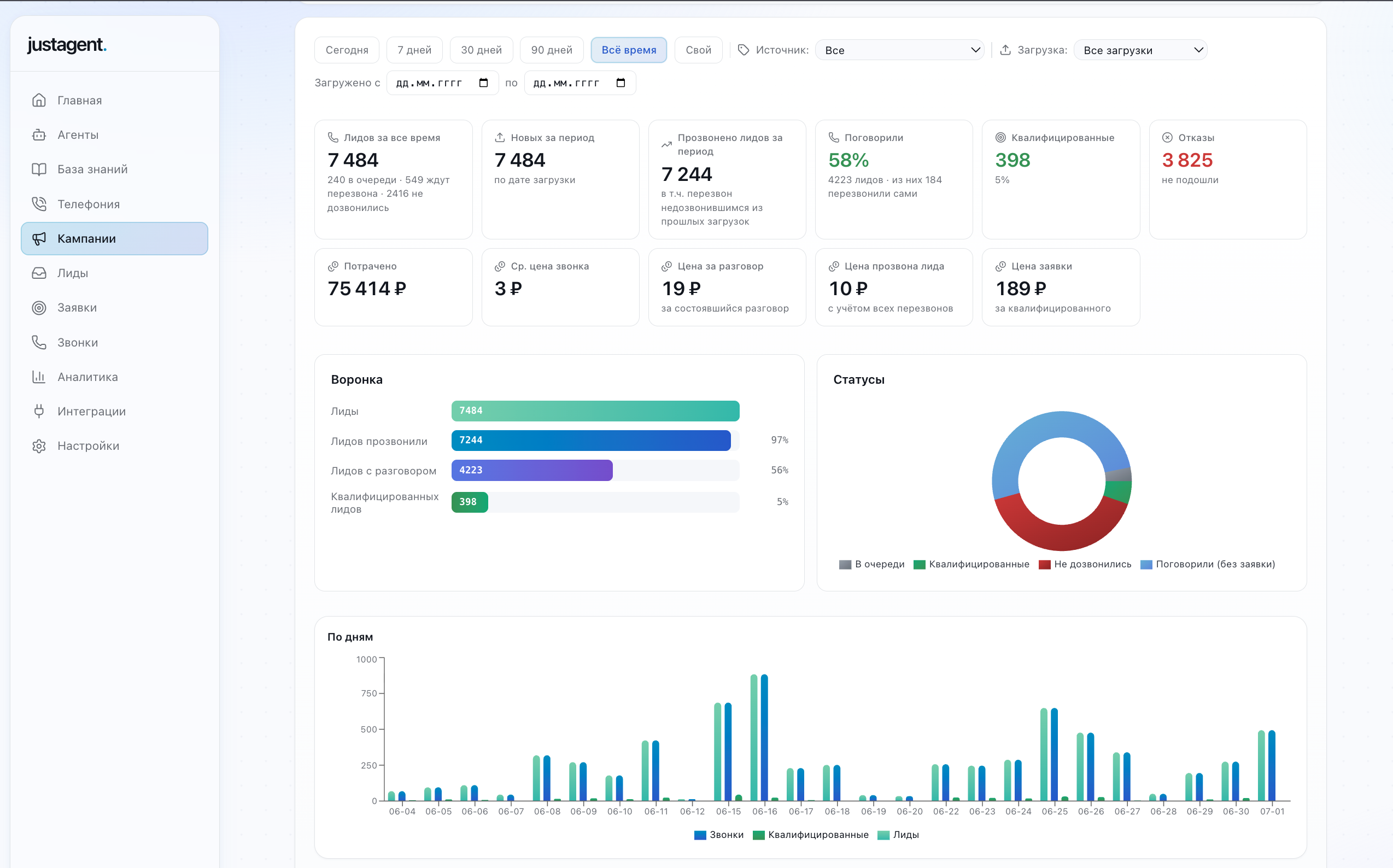The height and width of the screenshot is (868, 1393).
Task: Click the upload icon on Новых за период card
Action: click(500, 138)
